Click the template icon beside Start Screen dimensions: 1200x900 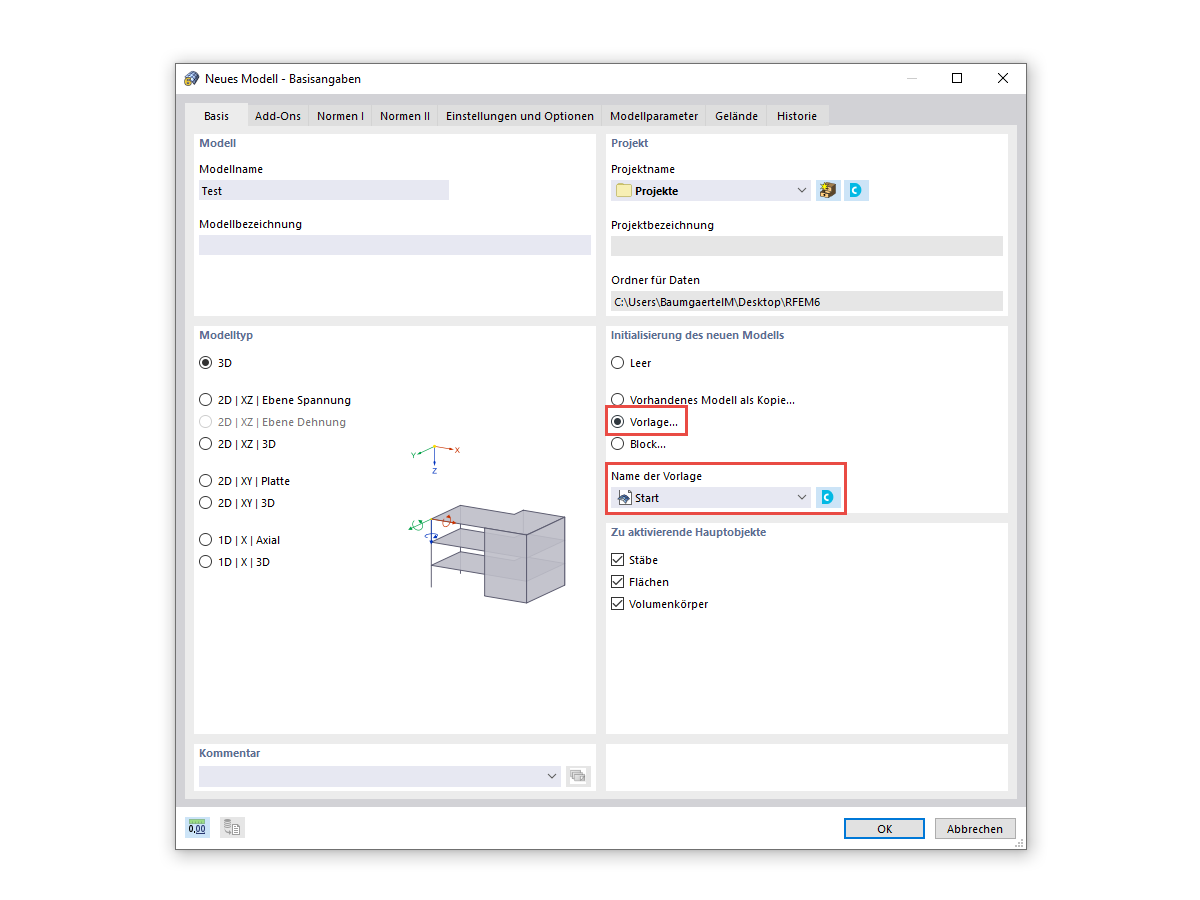(625, 496)
